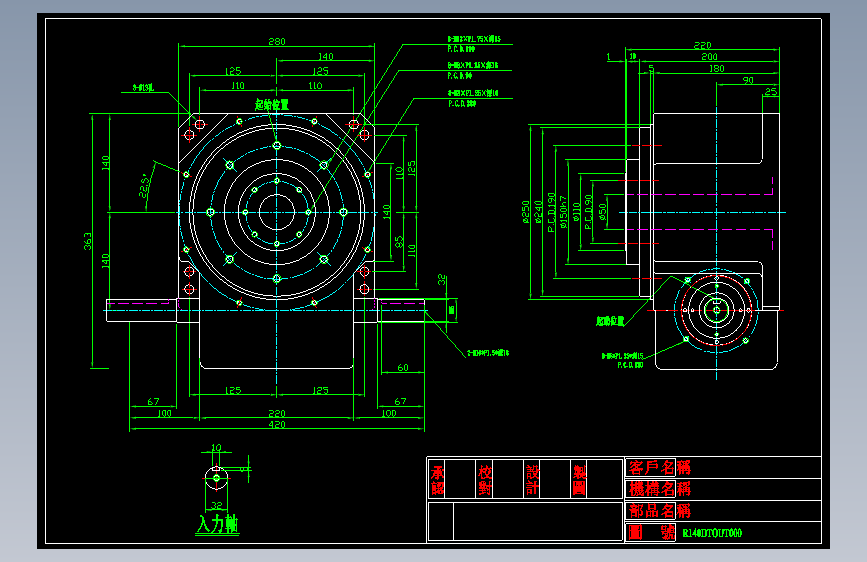Select the ø50 diameter dimension
Viewport: 867px width, 562px height.
click(602, 212)
